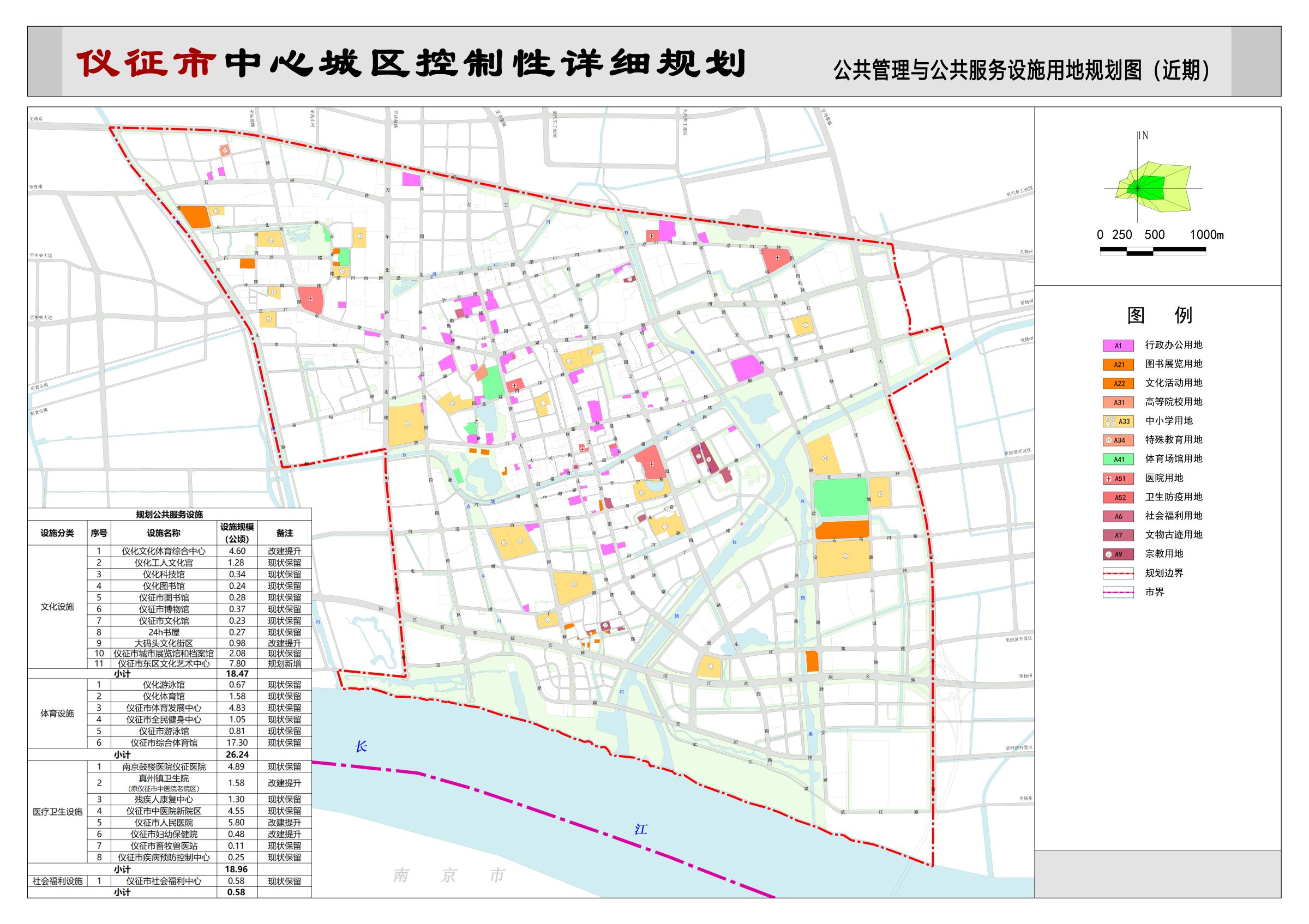1309x924 pixels.
Task: Select the 仪化文化体育综合中心 table row name
Action: (x=164, y=552)
